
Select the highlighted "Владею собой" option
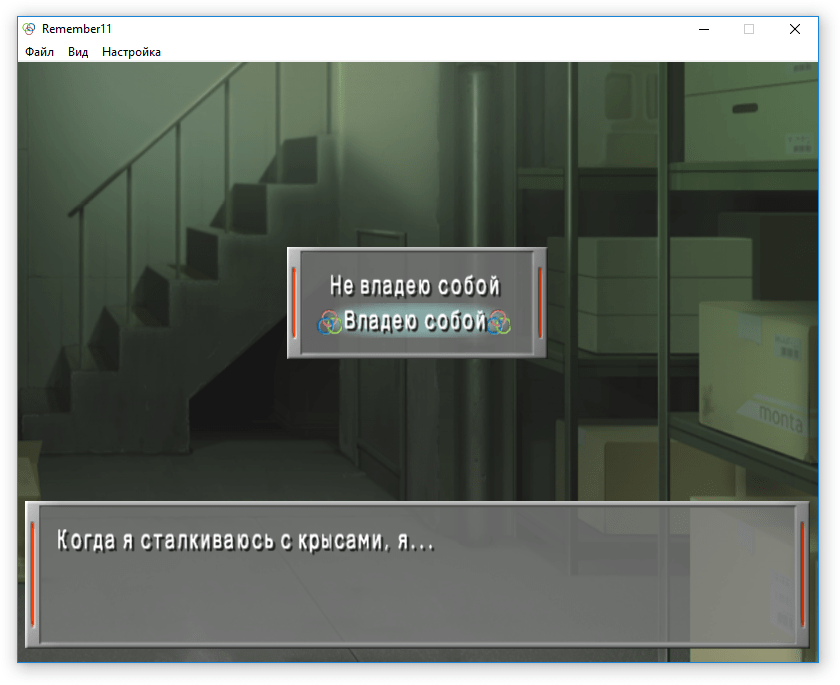coord(415,321)
